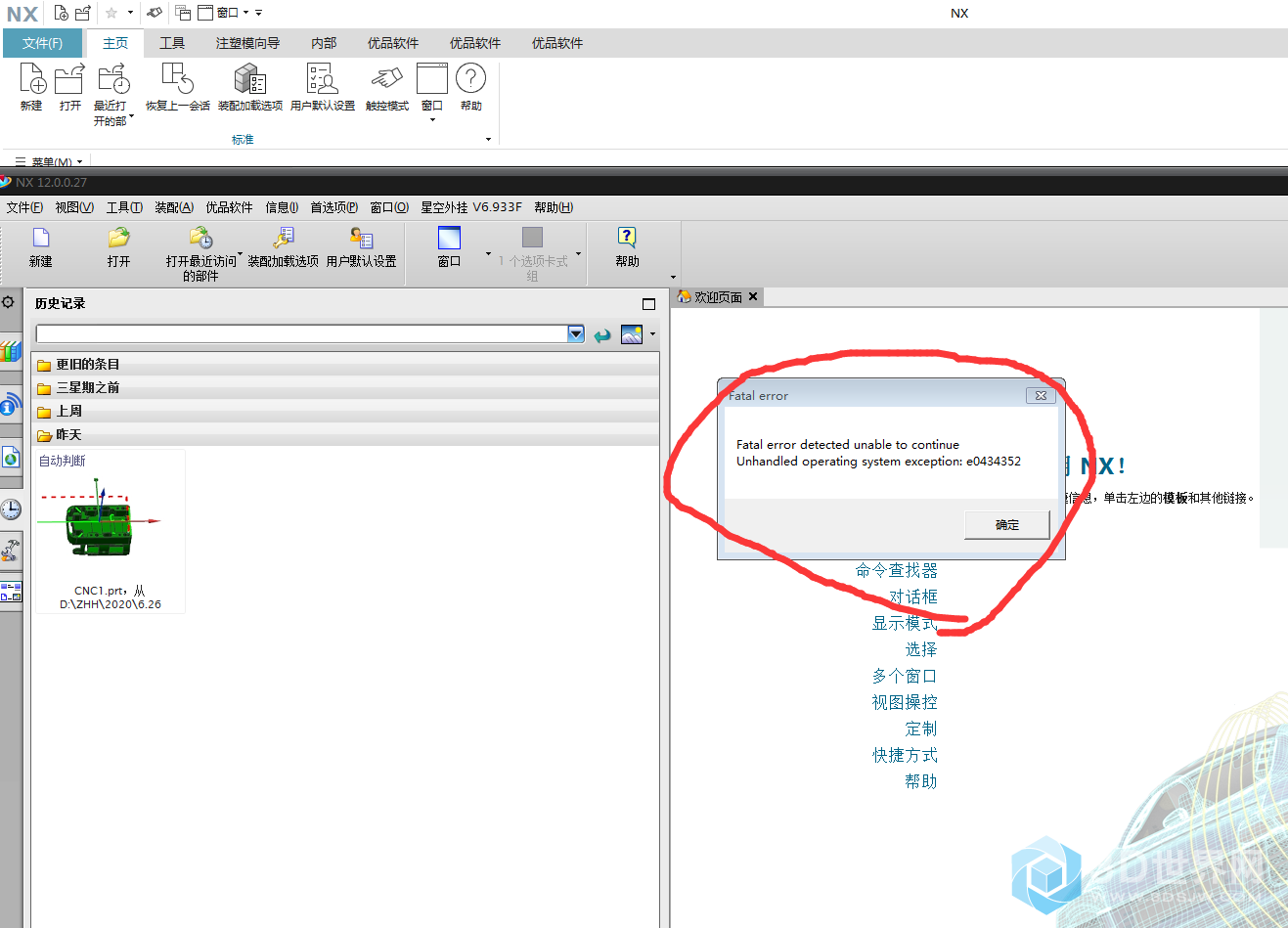1288x928 pixels.
Task: Expand 标准 ribbon group options arrow
Action: coord(488,140)
